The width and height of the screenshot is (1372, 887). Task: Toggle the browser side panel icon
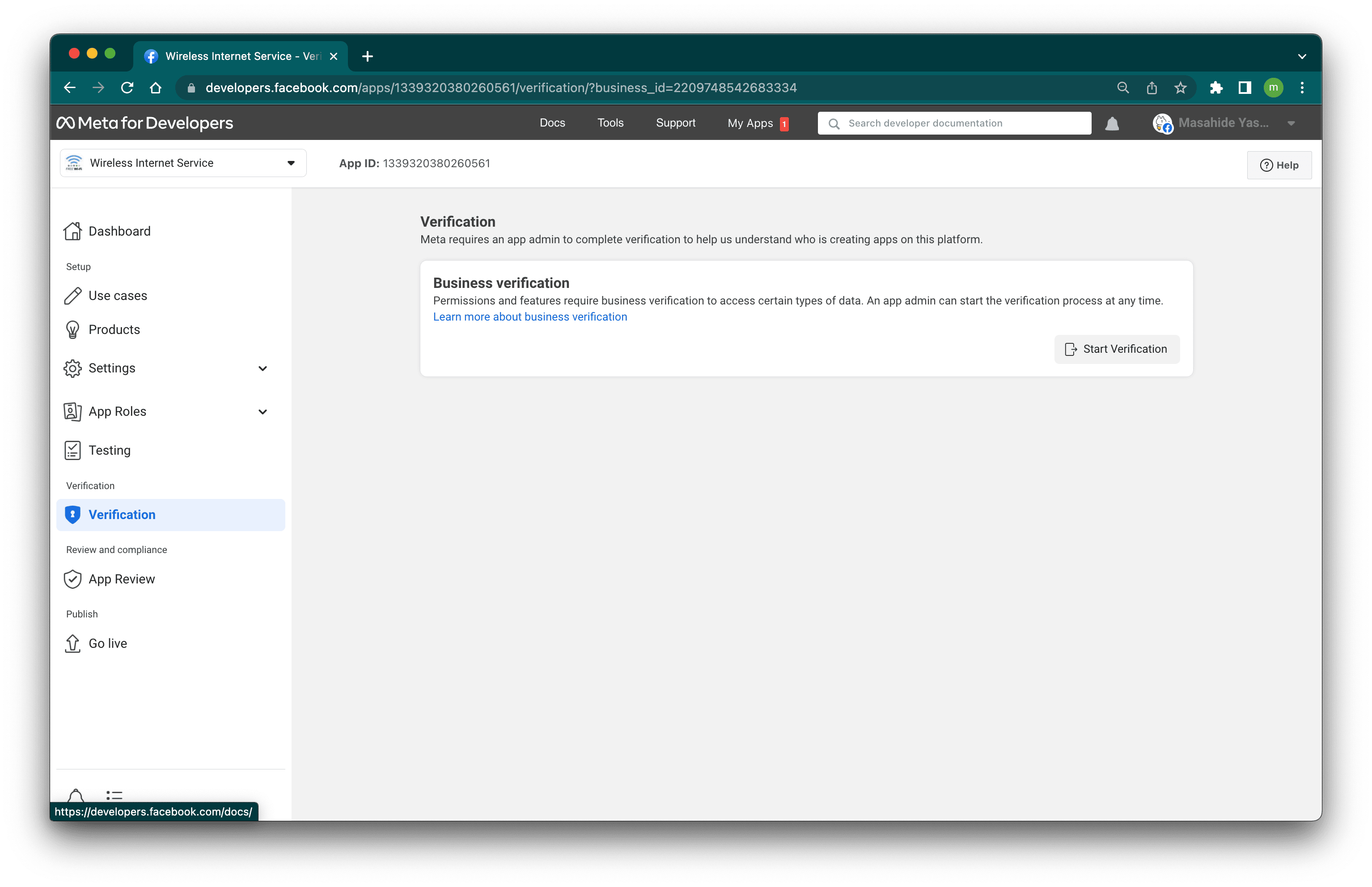click(x=1245, y=88)
